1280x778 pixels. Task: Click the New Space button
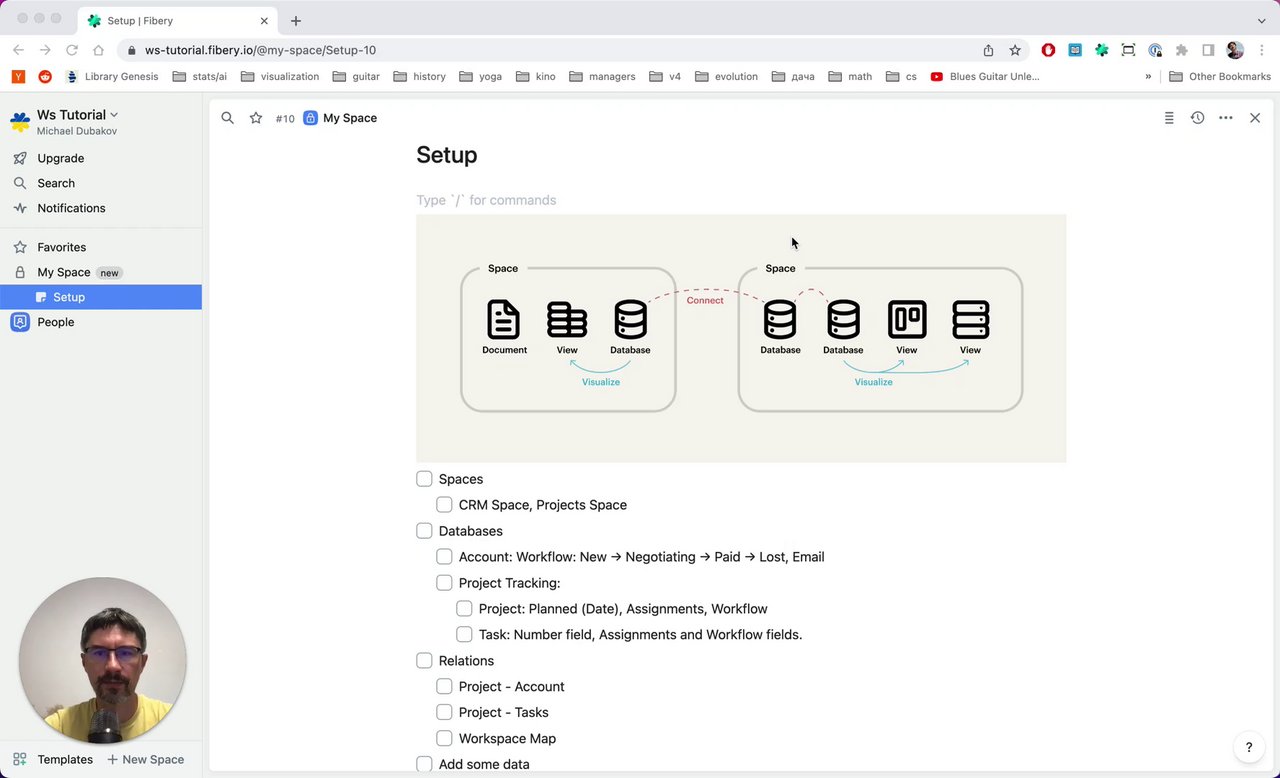pos(146,759)
